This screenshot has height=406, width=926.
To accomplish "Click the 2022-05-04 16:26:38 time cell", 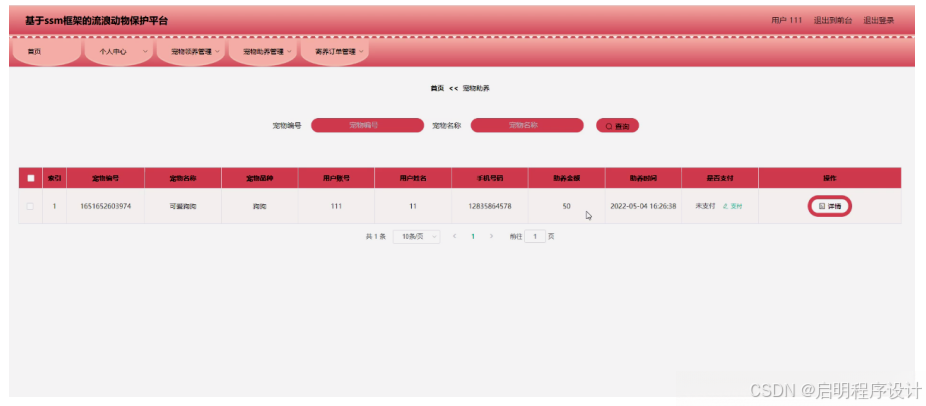I will [x=643, y=206].
